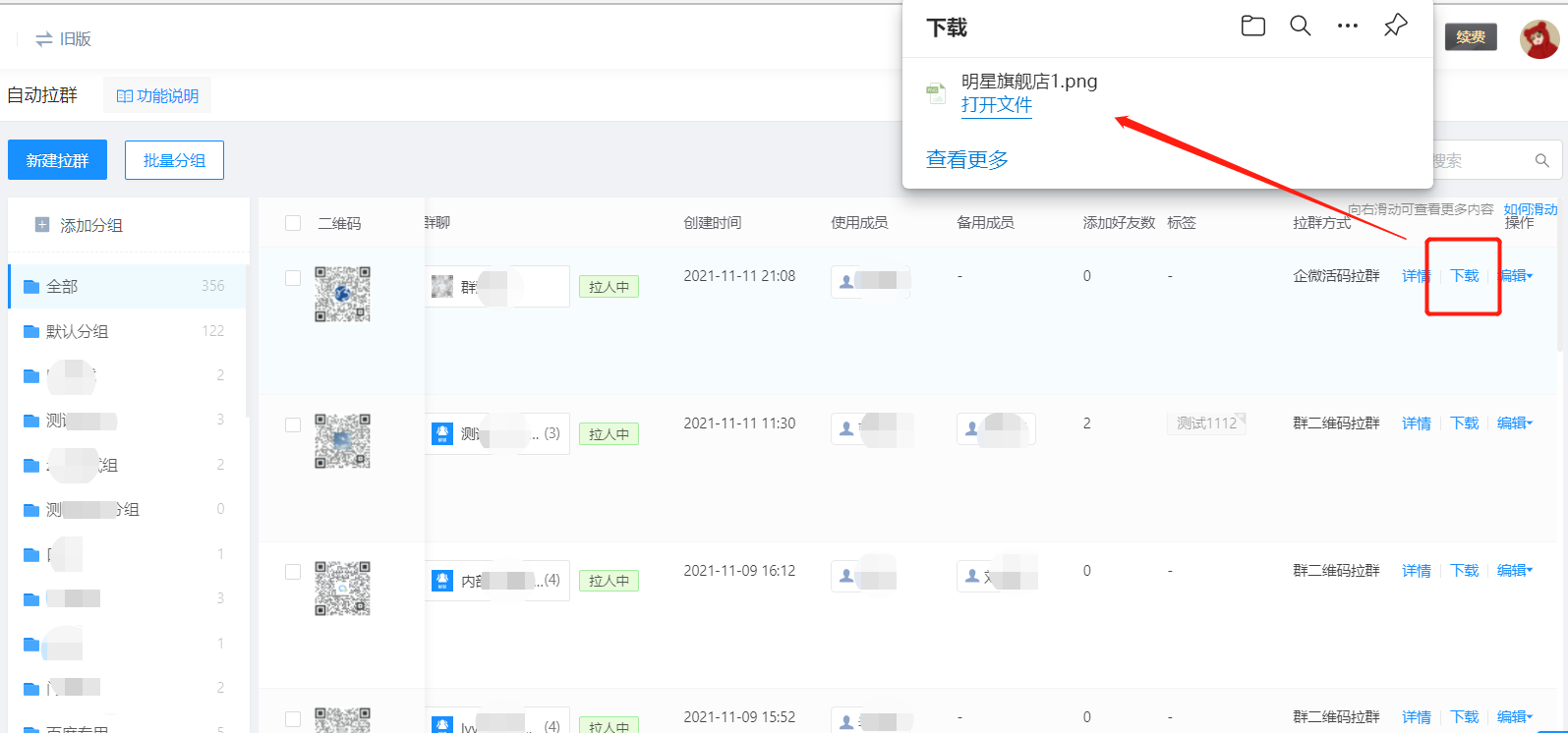This screenshot has width=1568, height=733.
Task: Open QR code of 2021-11-11 21:08 row
Action: pyautogui.click(x=342, y=294)
